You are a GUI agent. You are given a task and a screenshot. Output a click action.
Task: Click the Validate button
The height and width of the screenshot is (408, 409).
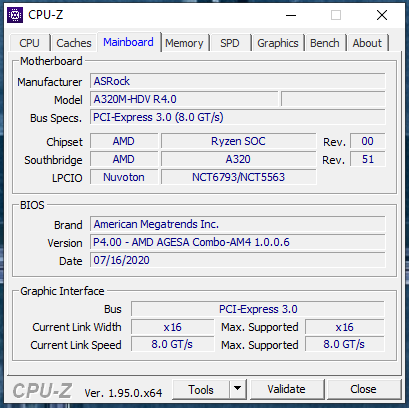(x=286, y=389)
